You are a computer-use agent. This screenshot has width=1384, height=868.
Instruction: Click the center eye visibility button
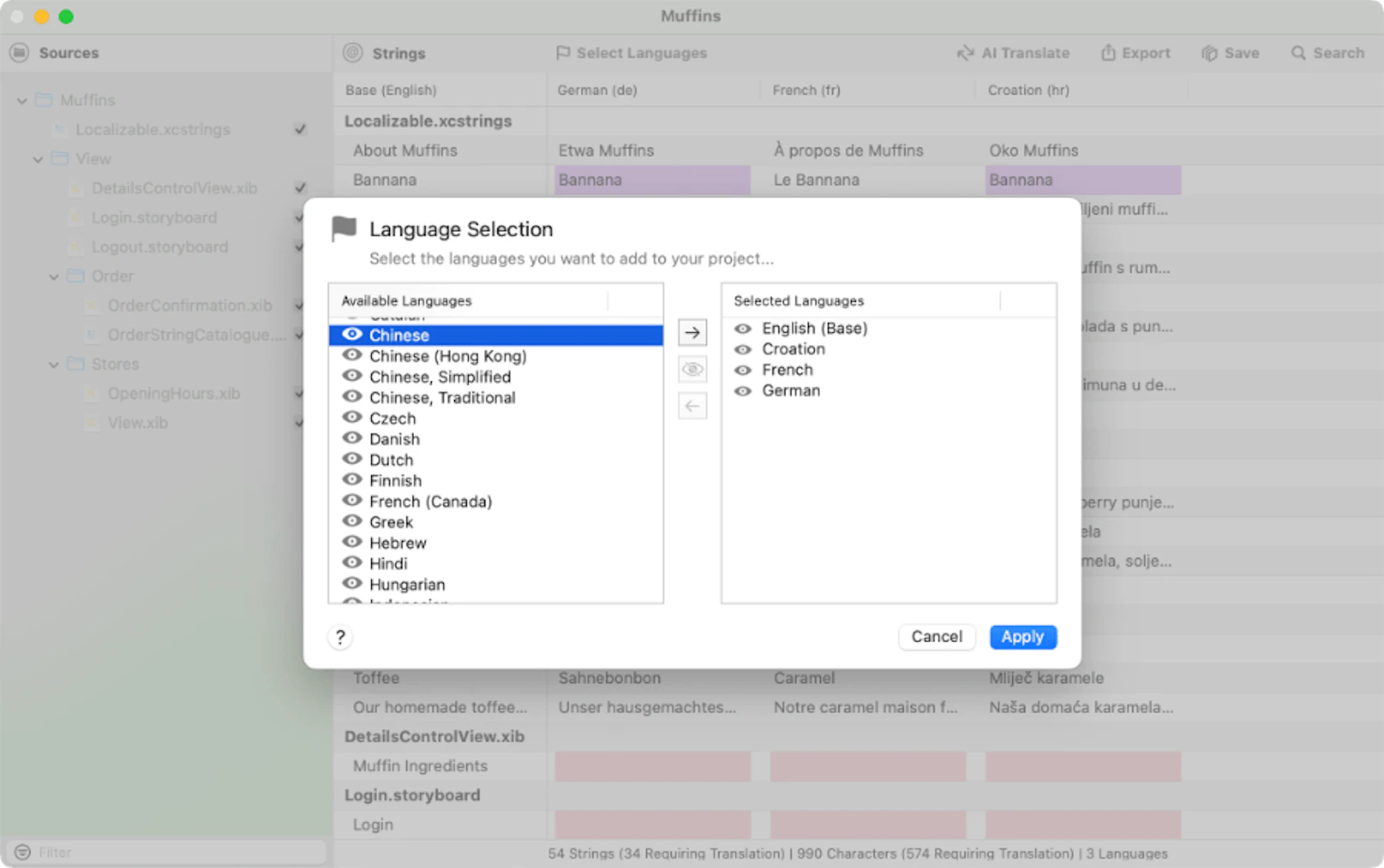pos(692,369)
